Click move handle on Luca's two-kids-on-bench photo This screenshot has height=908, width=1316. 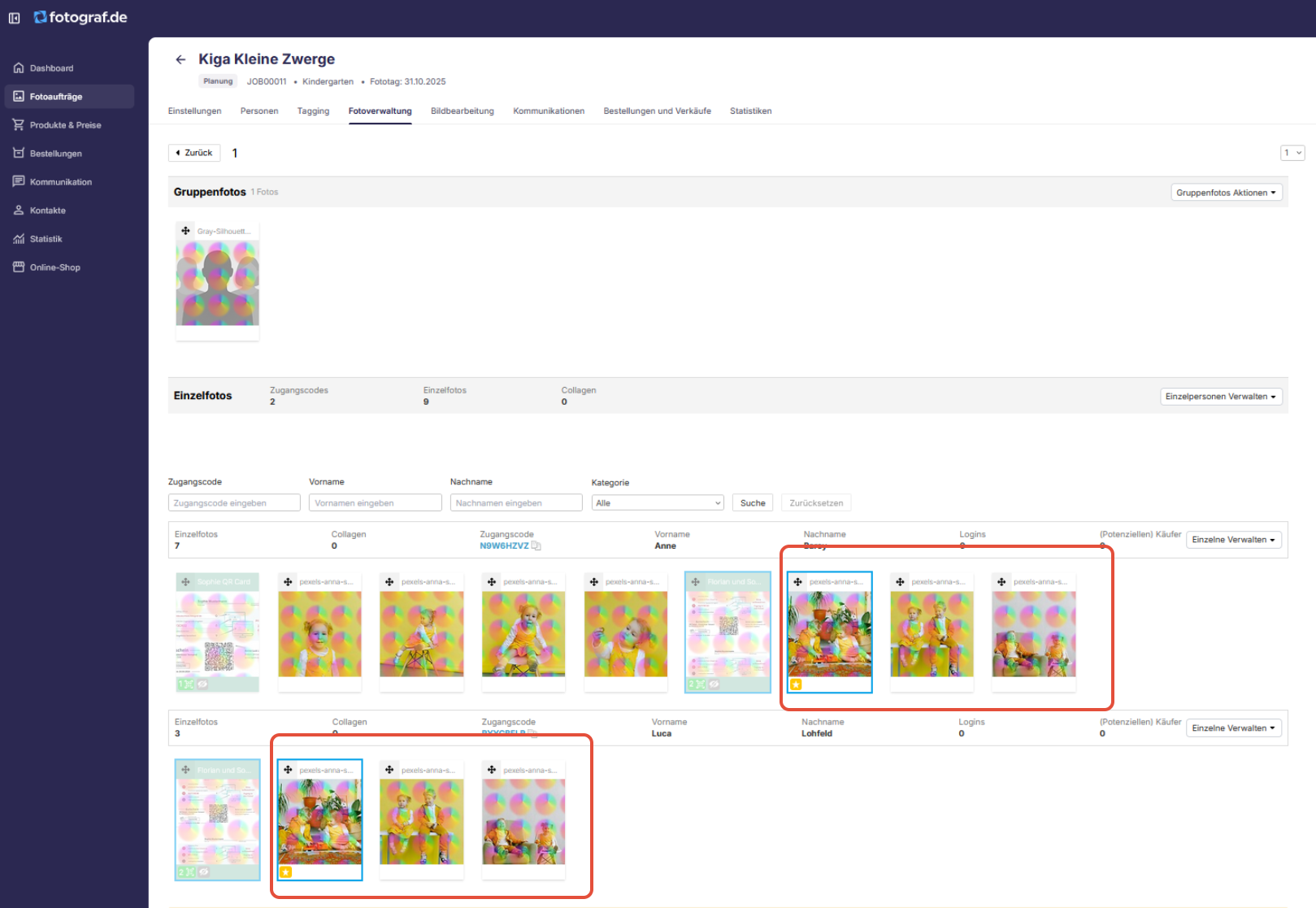pos(389,770)
